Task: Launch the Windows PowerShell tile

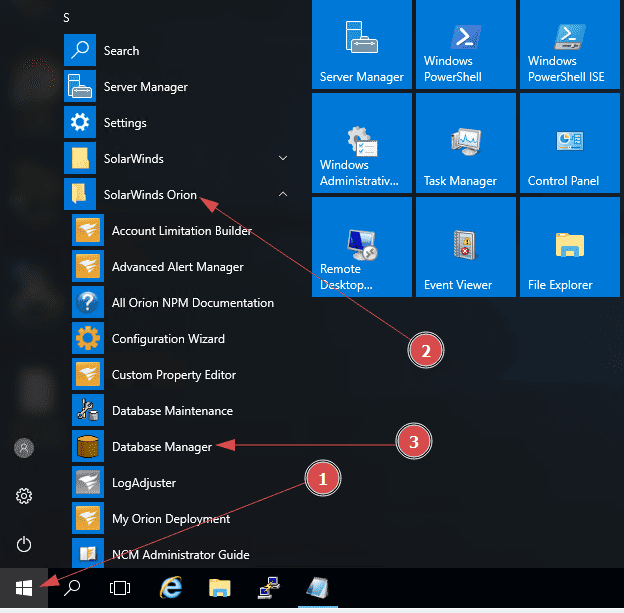Action: 466,44
